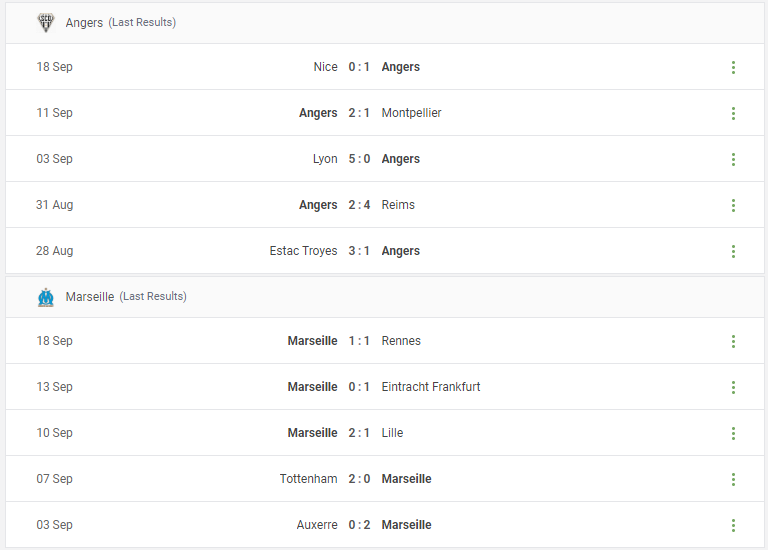Click the Eintracht Frankfurt team name

tap(431, 387)
